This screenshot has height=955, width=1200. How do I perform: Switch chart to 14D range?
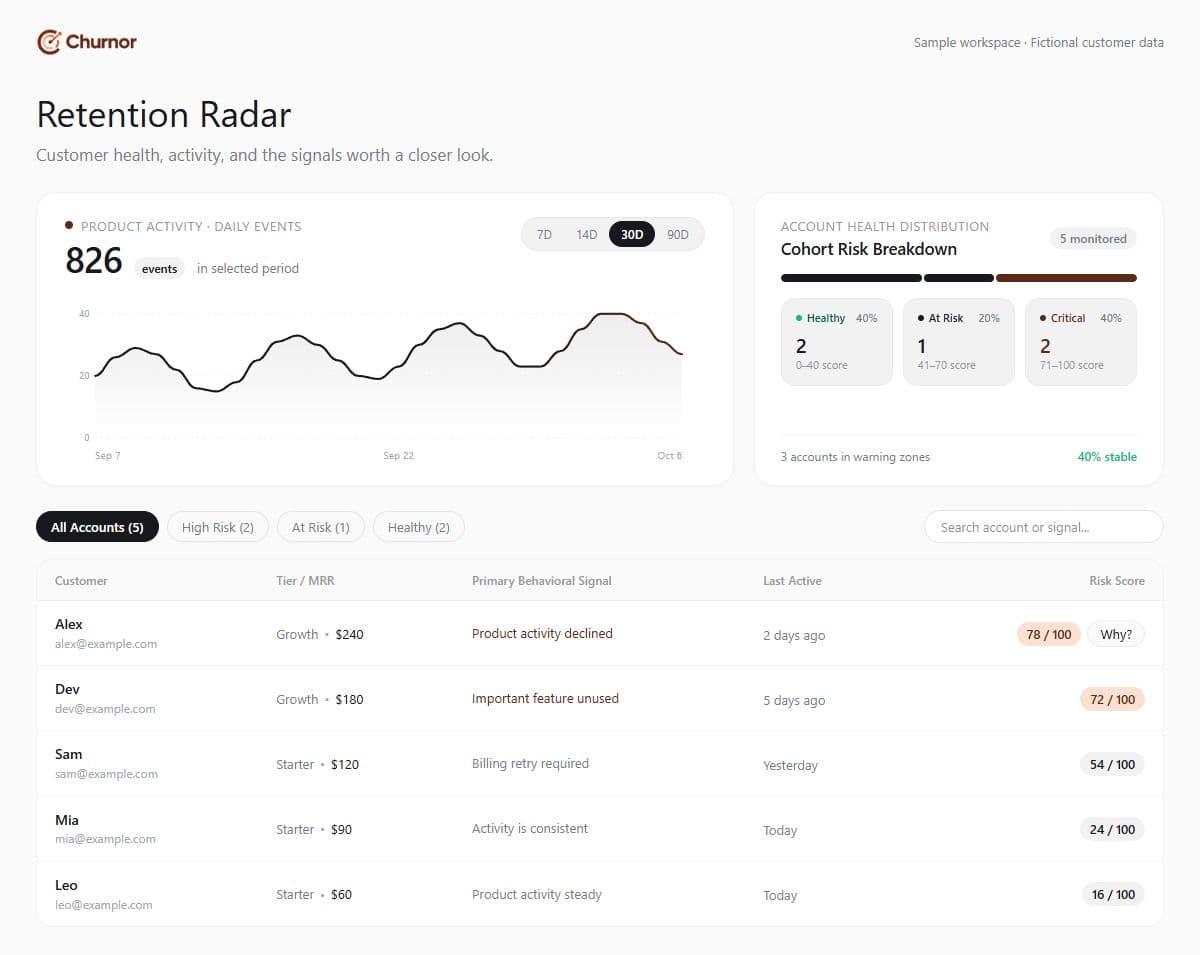pos(586,235)
